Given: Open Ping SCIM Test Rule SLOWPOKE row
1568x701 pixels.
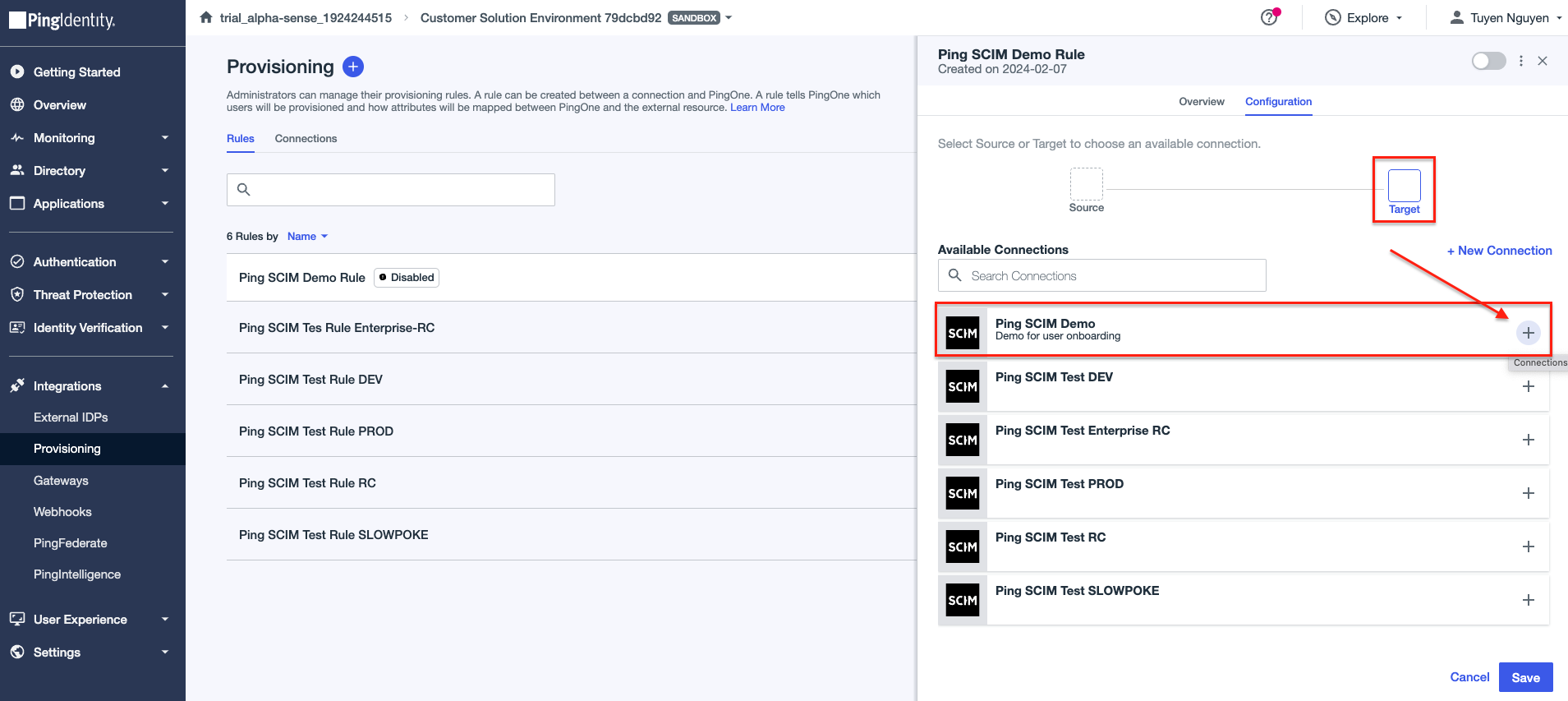Looking at the screenshot, I should coord(572,535).
